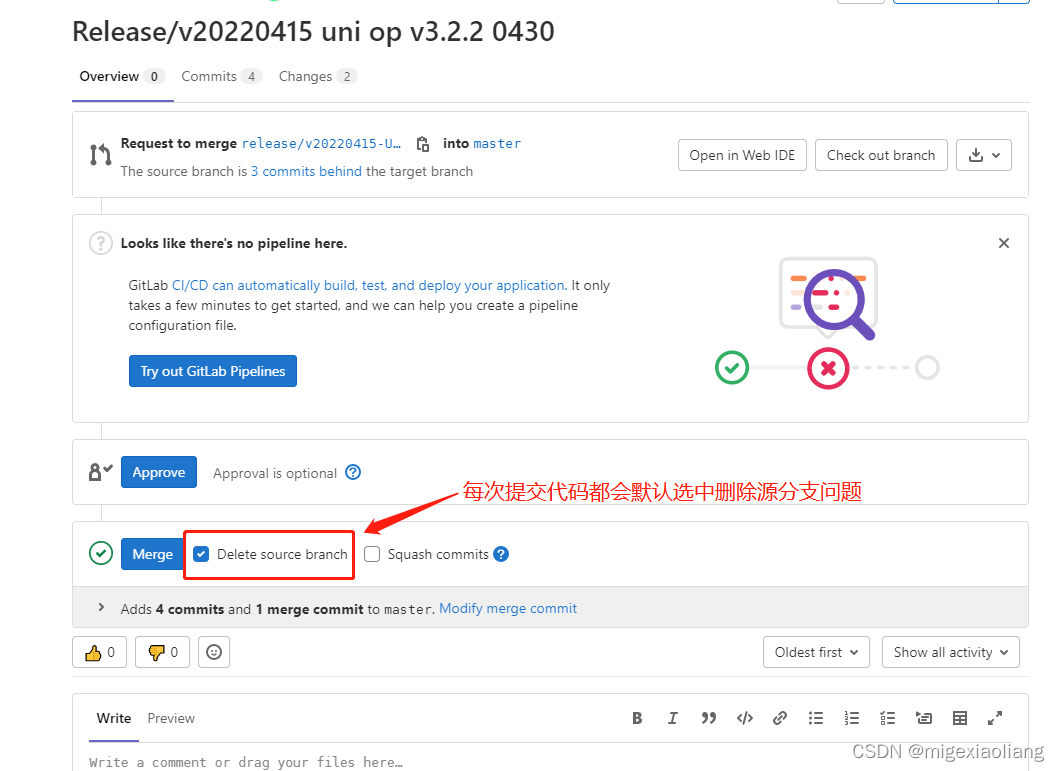1059x771 pixels.
Task: Apply bold formatting to comment
Action: pos(637,718)
